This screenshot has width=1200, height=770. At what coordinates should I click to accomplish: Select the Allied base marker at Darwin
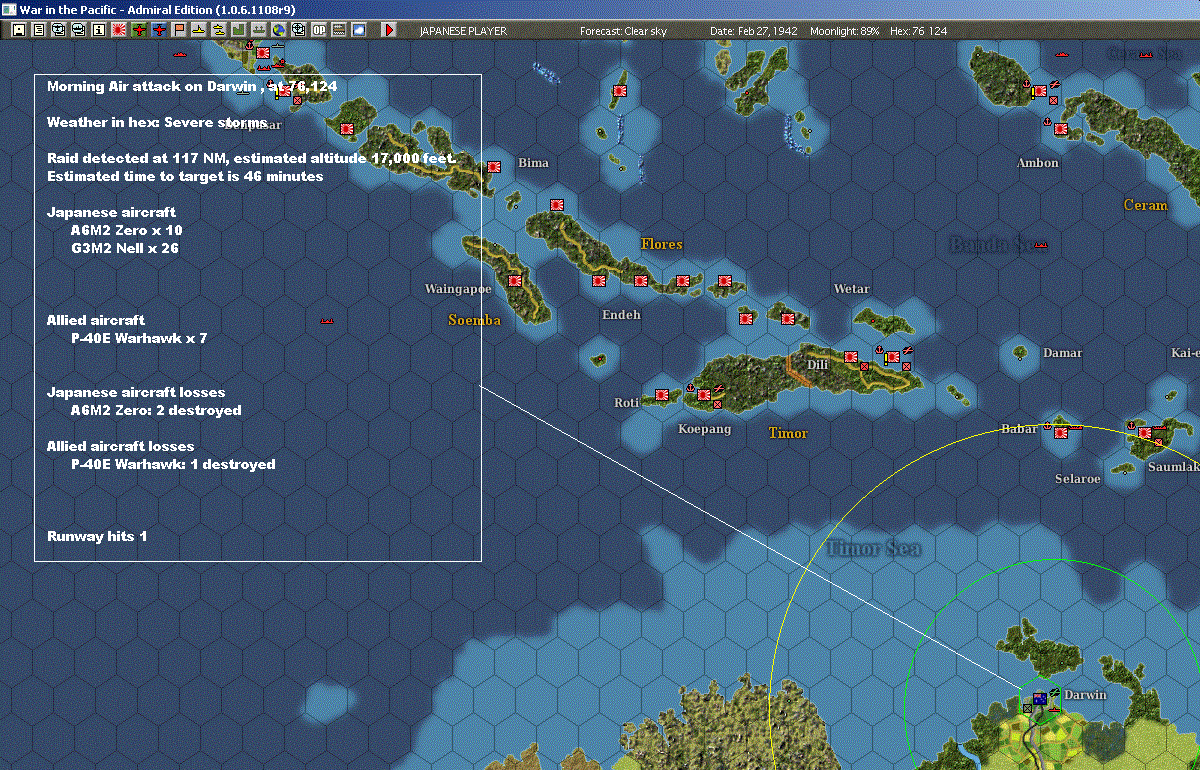(x=1040, y=700)
